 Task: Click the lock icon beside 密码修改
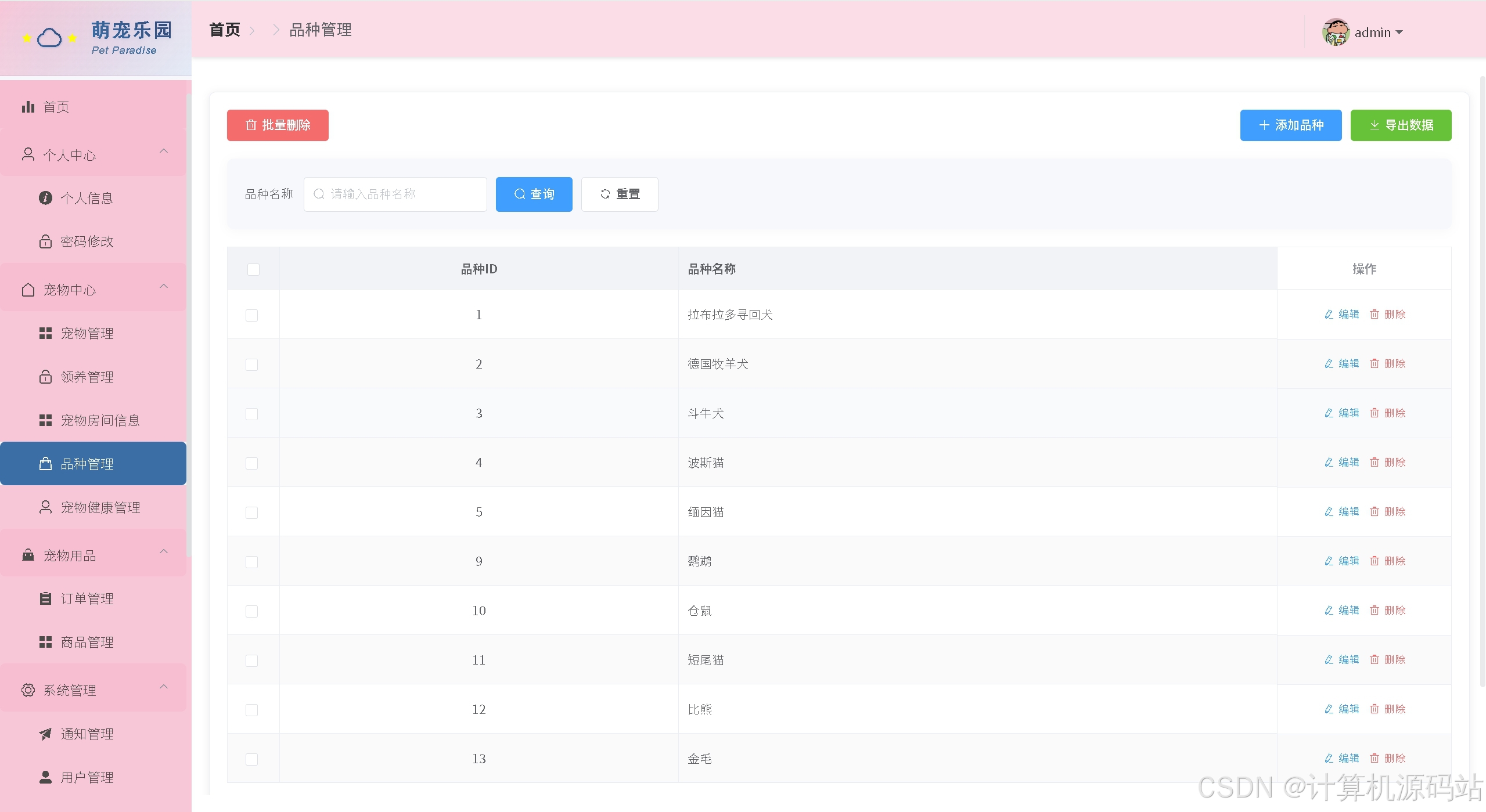click(45, 241)
